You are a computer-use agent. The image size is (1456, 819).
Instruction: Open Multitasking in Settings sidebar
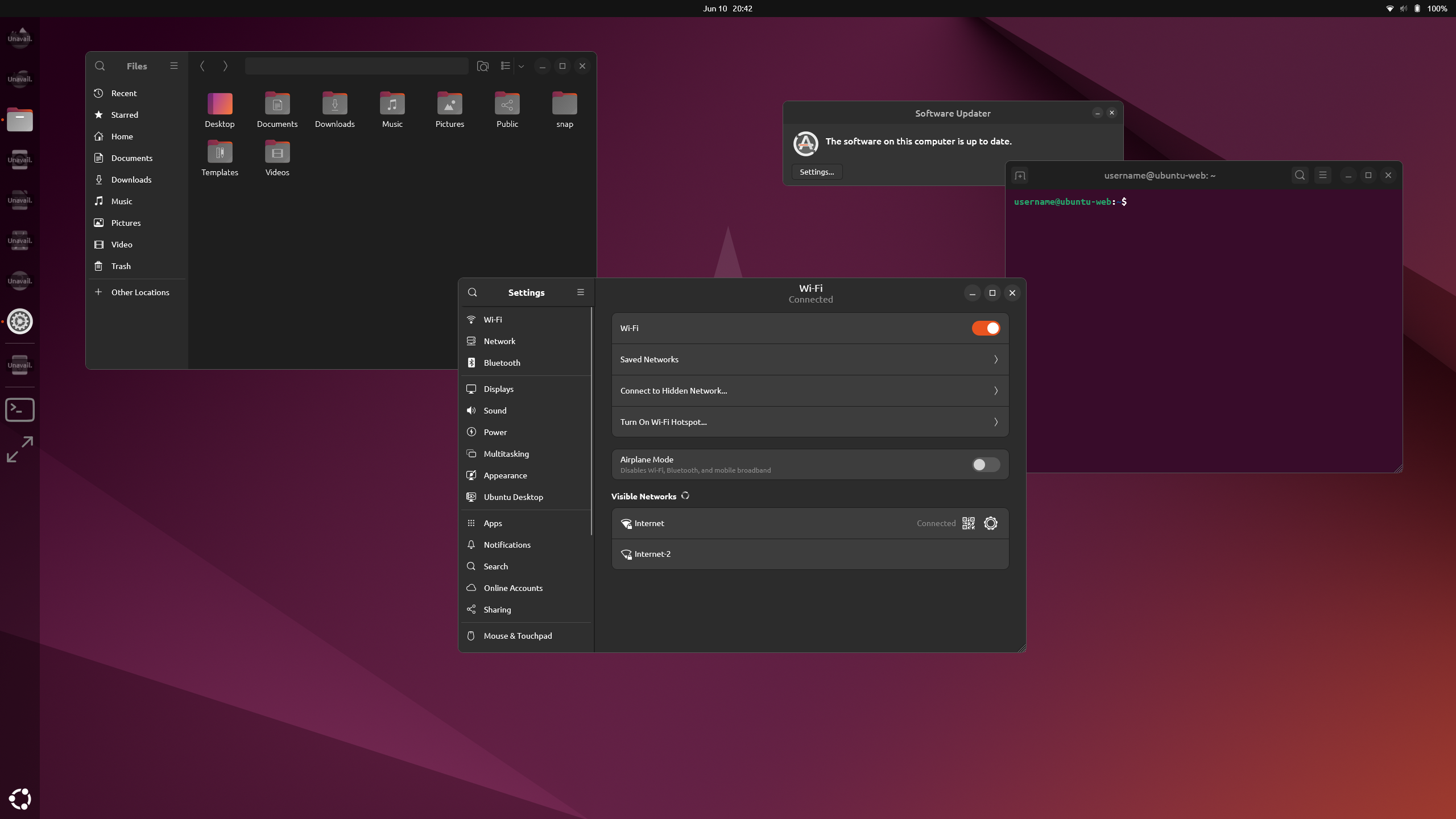point(525,454)
